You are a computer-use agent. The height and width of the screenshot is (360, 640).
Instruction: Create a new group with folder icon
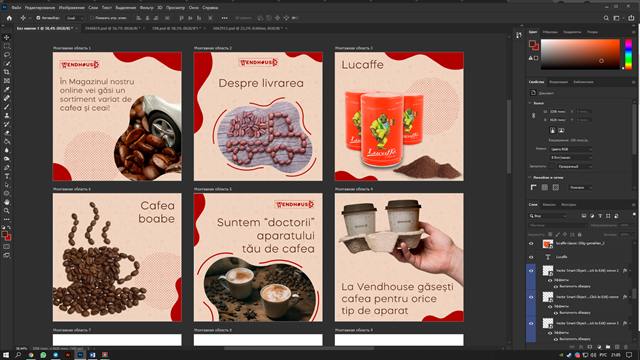[x=608, y=347]
